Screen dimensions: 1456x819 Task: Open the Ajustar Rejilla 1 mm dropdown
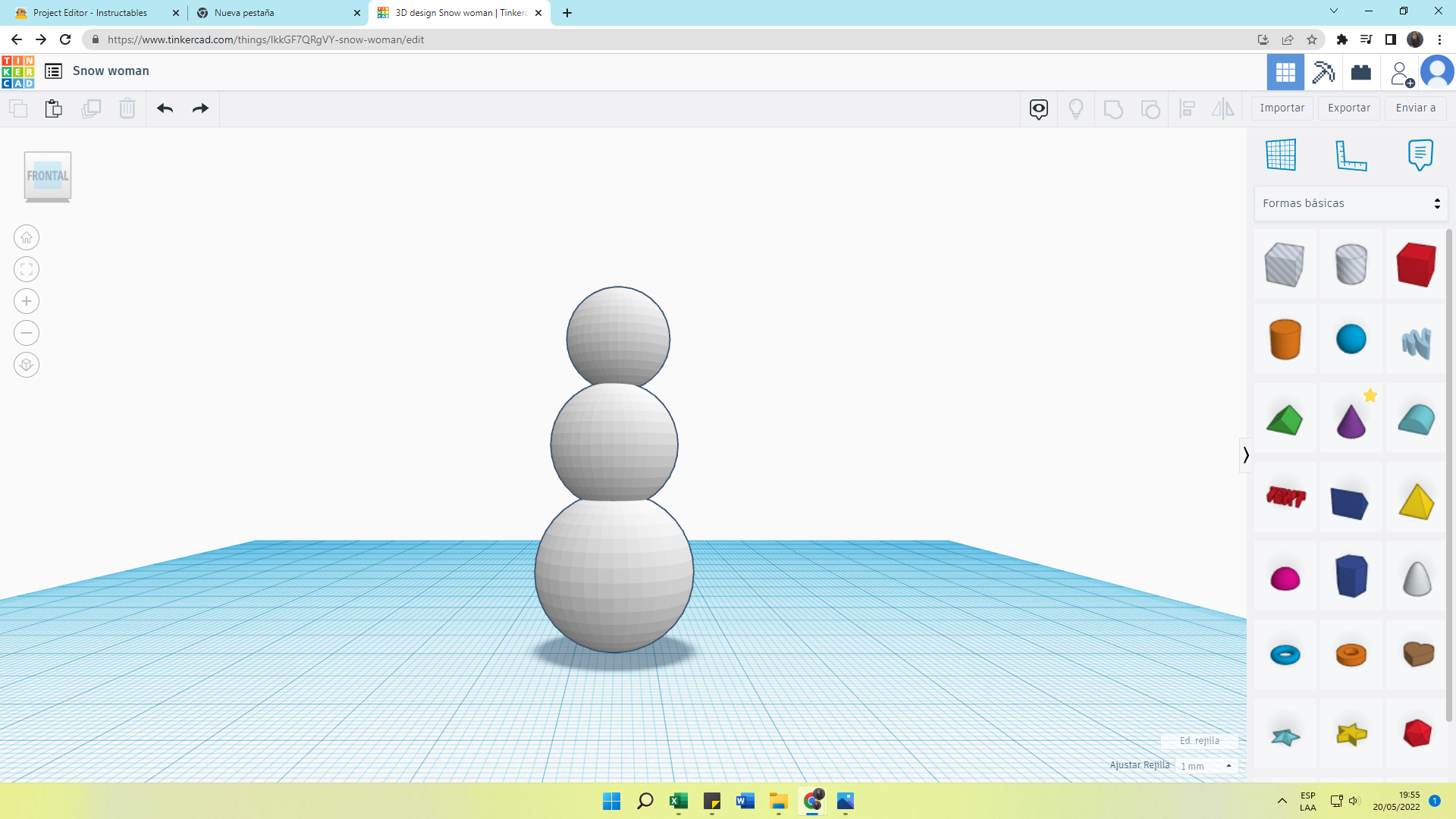[x=1206, y=766]
